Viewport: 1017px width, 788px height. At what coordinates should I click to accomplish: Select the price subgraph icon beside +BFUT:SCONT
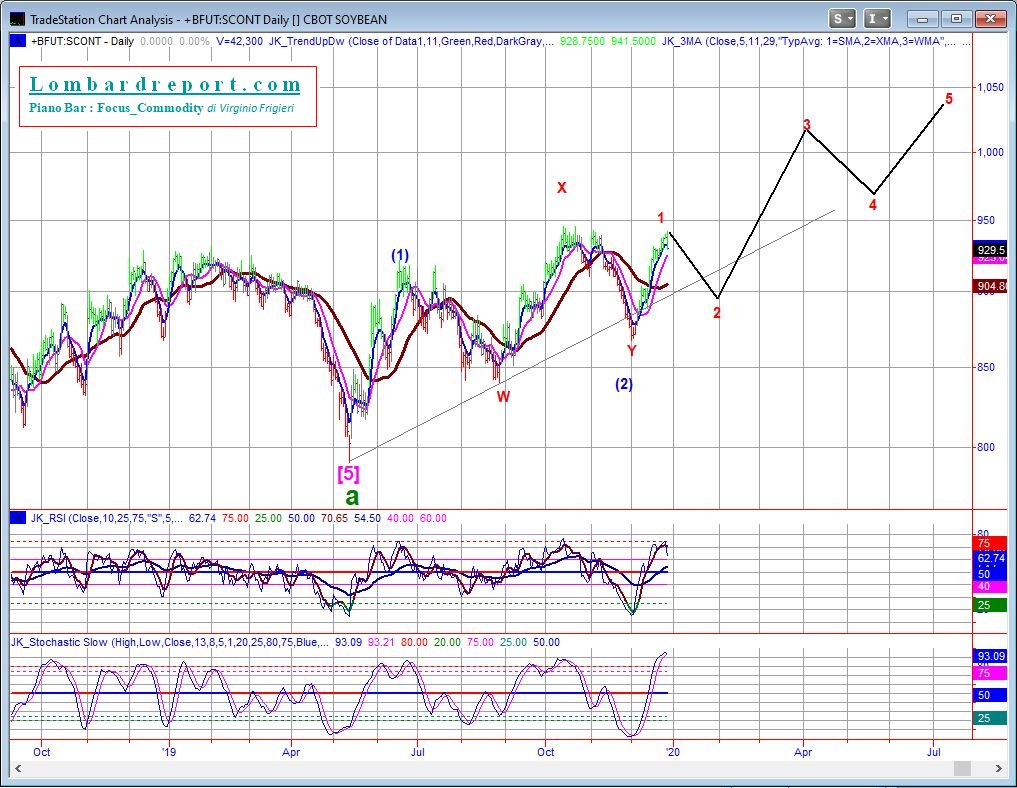(x=18, y=41)
